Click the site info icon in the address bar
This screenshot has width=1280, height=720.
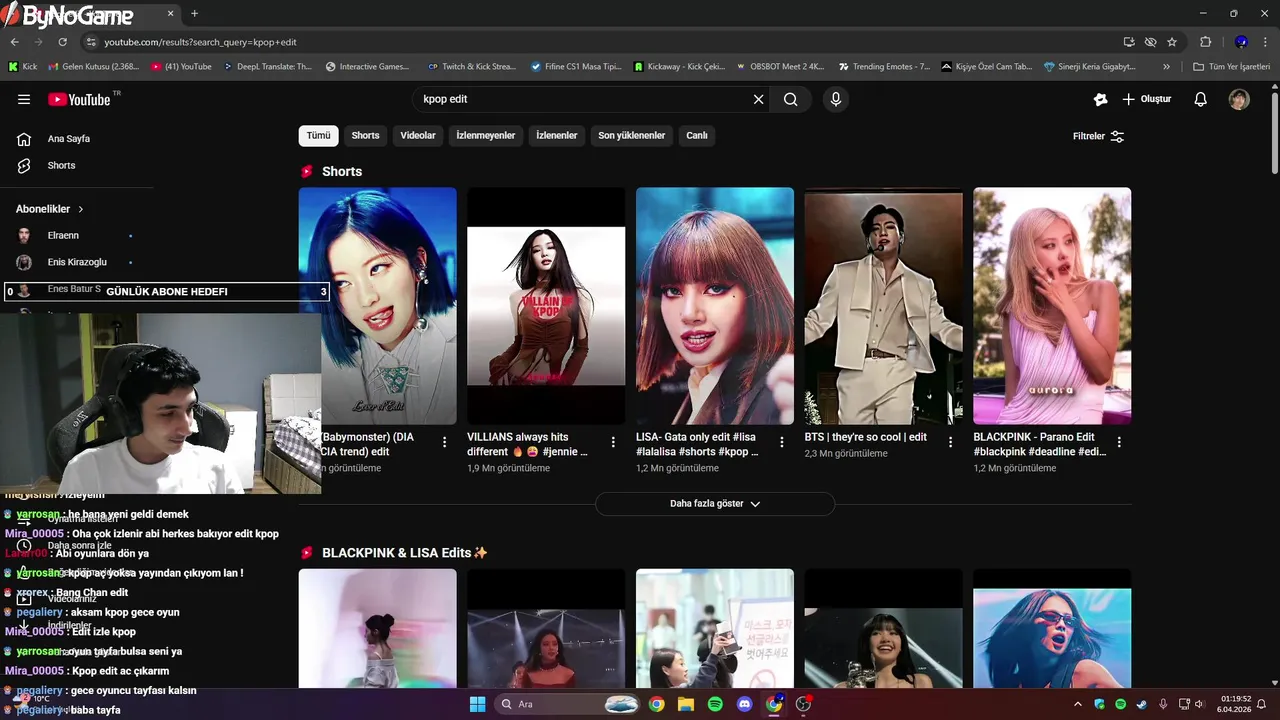91,42
